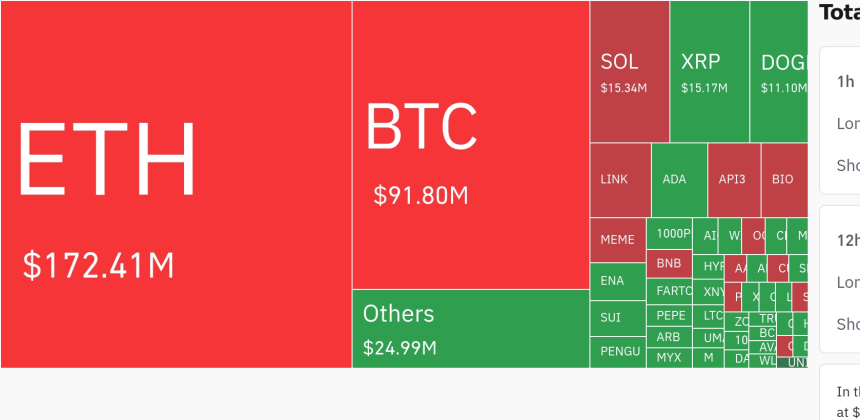
Task: Select the red BIO tile
Action: tap(783, 180)
